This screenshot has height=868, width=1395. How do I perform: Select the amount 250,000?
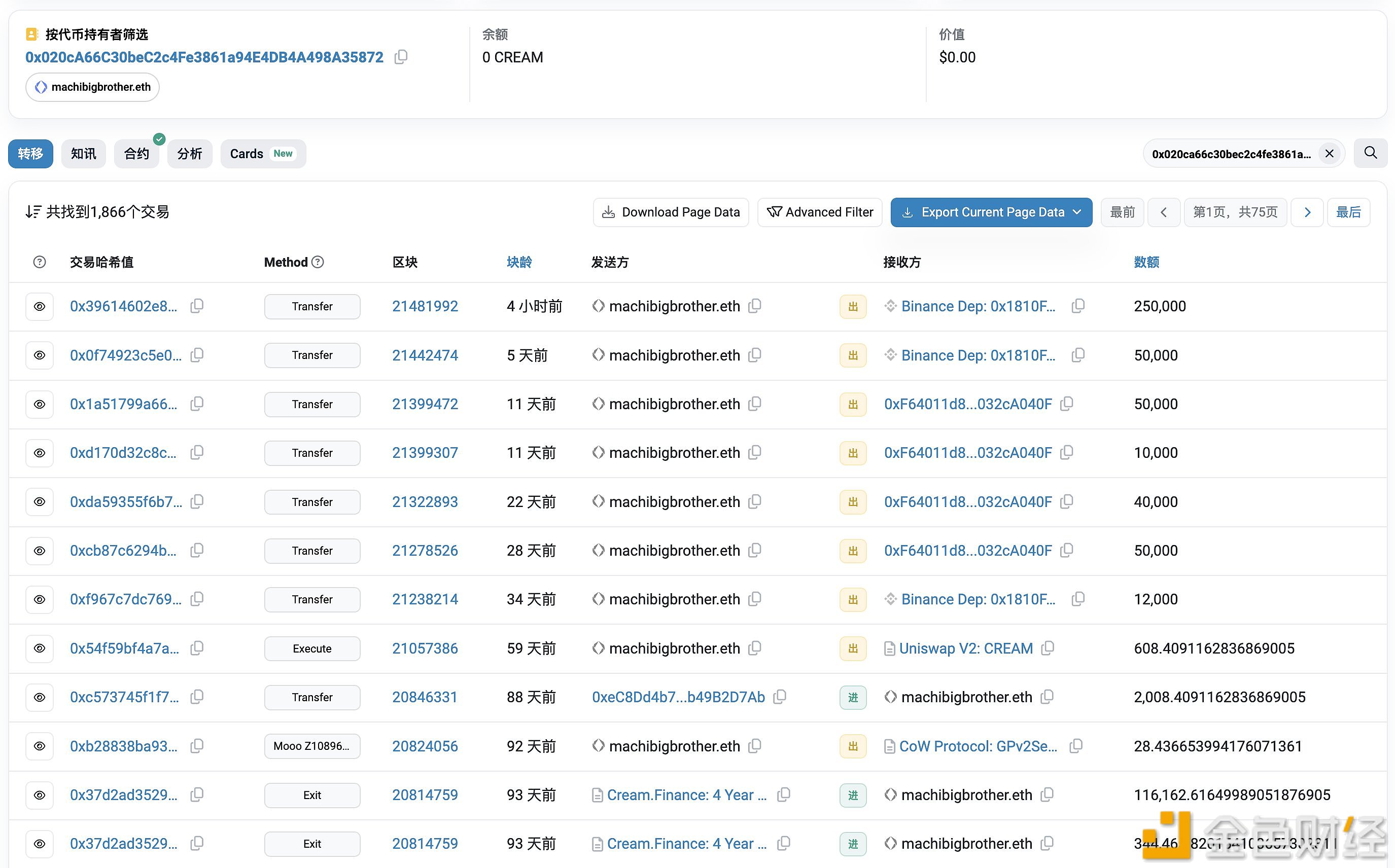tap(1160, 307)
